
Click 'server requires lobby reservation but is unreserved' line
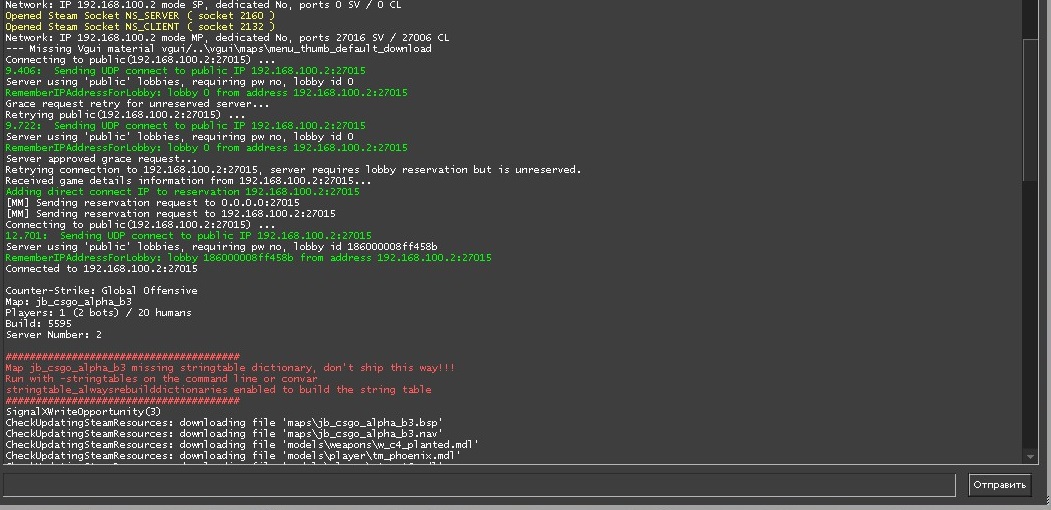coord(293,170)
